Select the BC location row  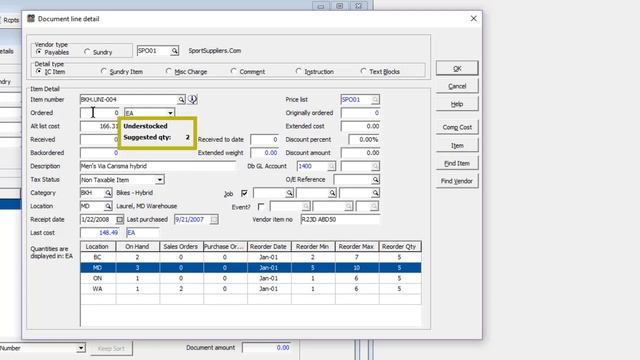point(251,257)
